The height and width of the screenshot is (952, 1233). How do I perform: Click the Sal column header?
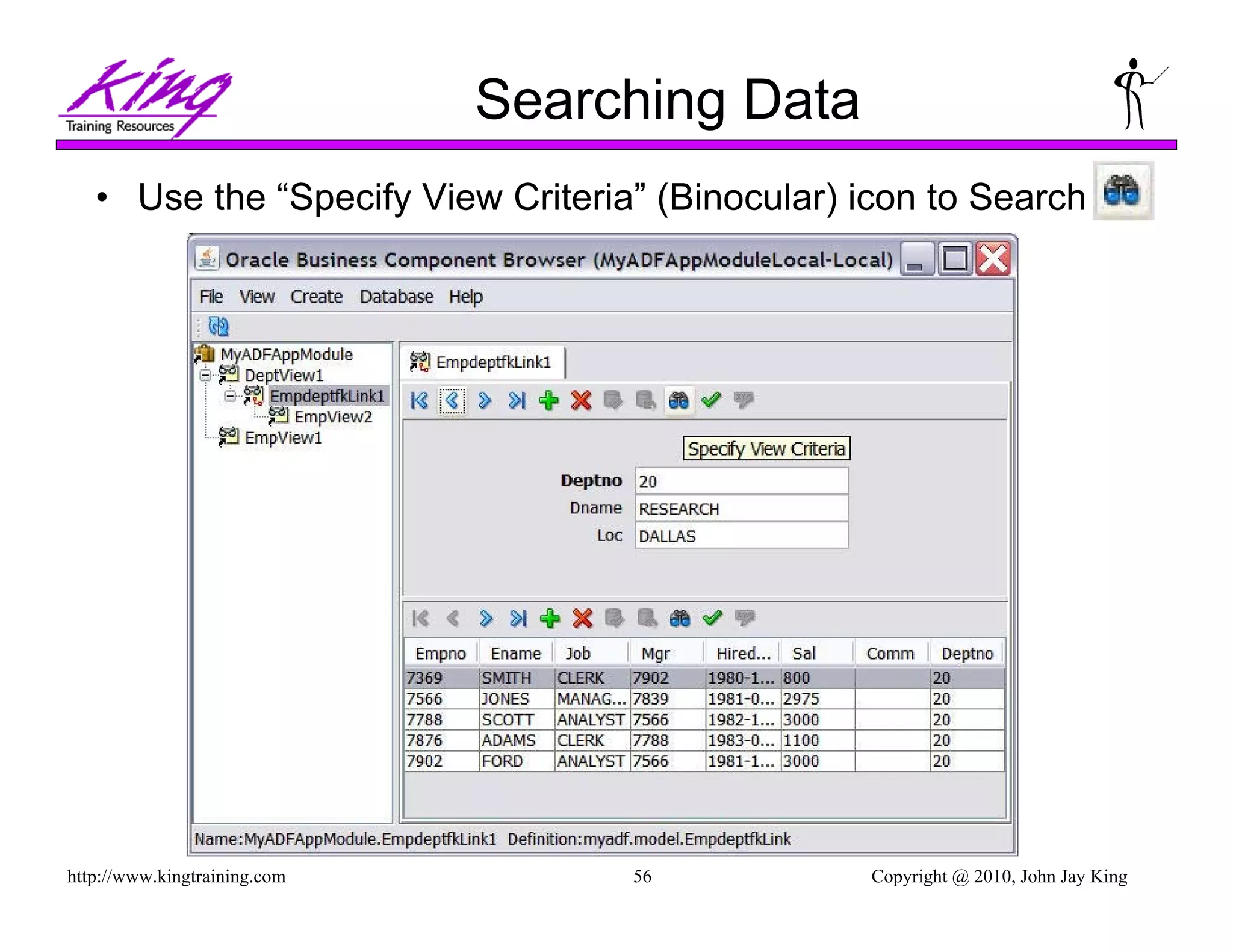[817, 654]
